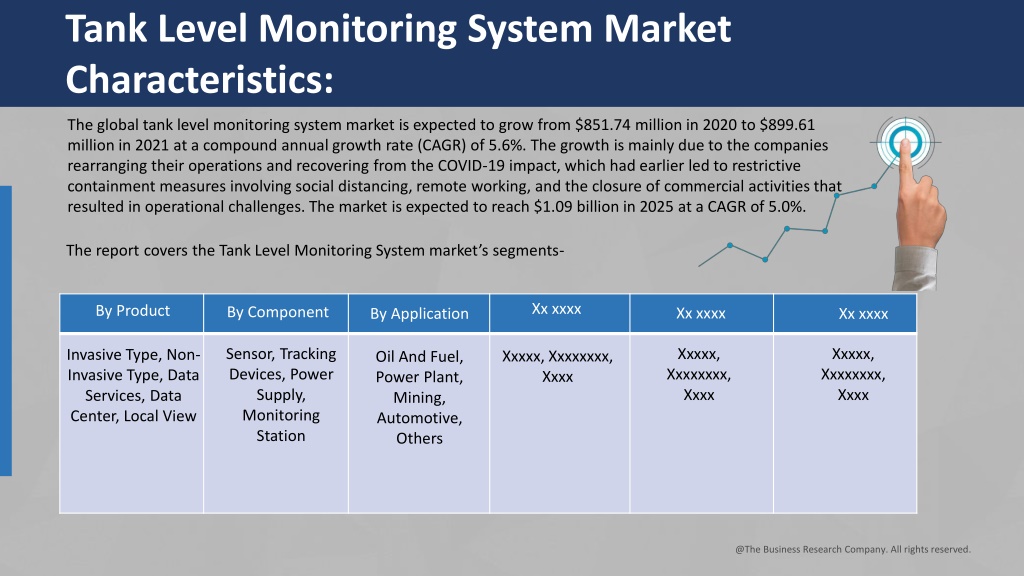This screenshot has height=576, width=1024.
Task: Select the 'By Product' table header
Action: click(132, 313)
